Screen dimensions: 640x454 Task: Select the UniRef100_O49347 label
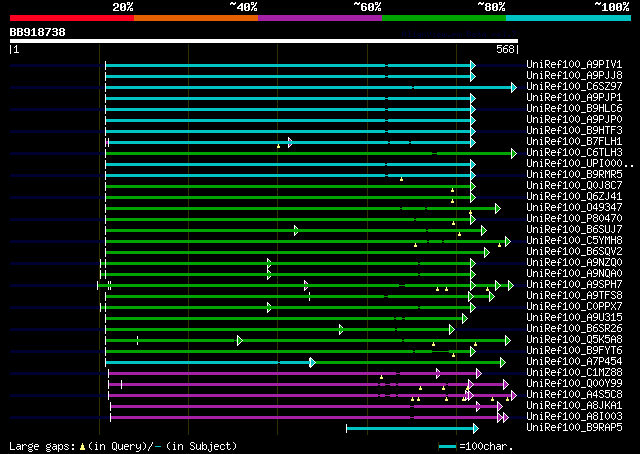574,208
